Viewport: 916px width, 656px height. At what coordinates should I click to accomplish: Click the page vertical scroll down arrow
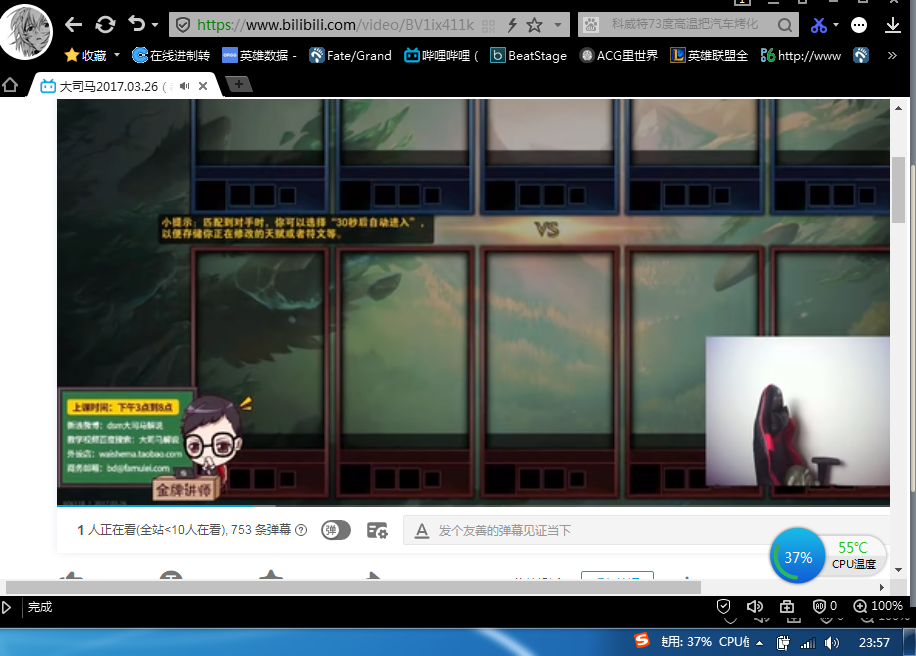pyautogui.click(x=898, y=570)
